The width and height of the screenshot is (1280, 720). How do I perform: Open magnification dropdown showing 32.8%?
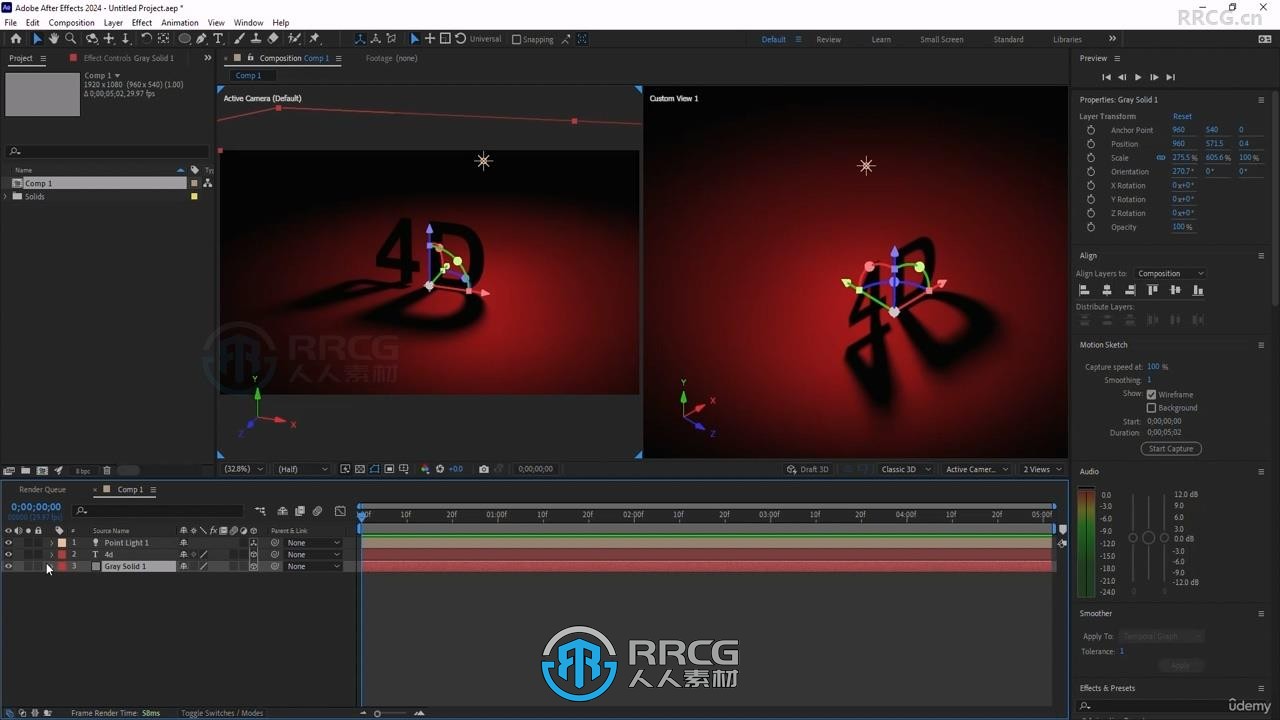coord(243,469)
